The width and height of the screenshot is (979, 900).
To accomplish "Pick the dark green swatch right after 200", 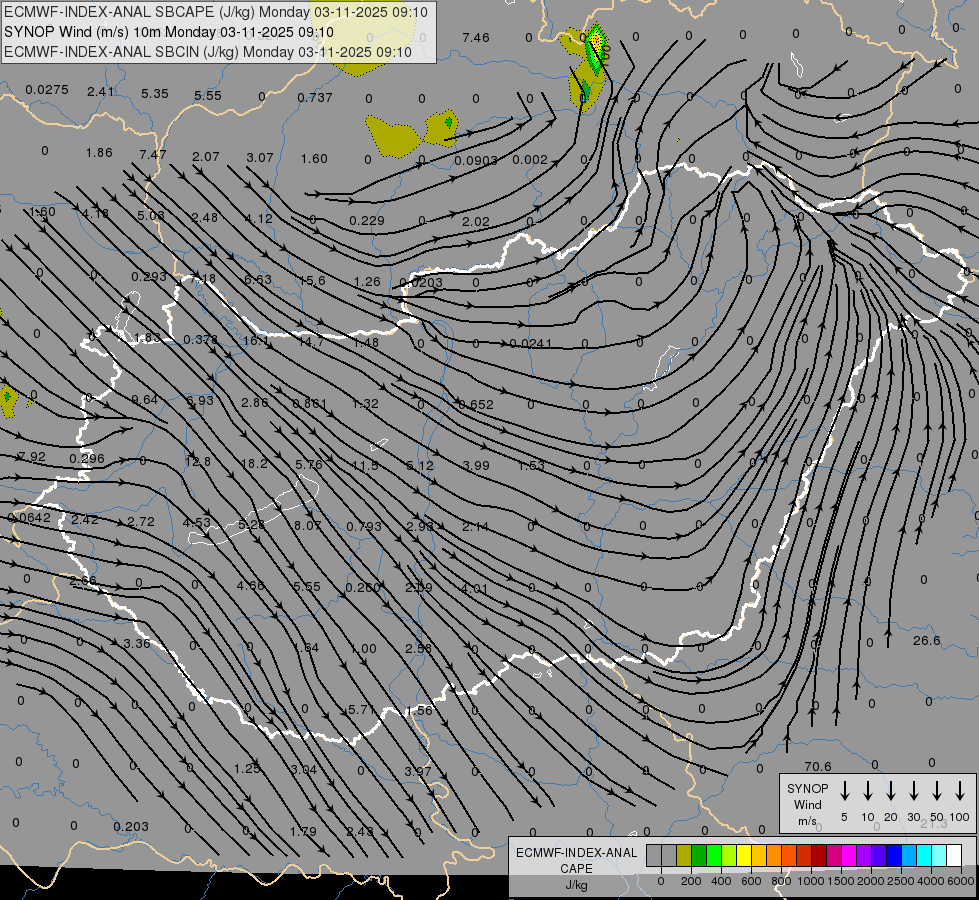I will click(x=699, y=856).
